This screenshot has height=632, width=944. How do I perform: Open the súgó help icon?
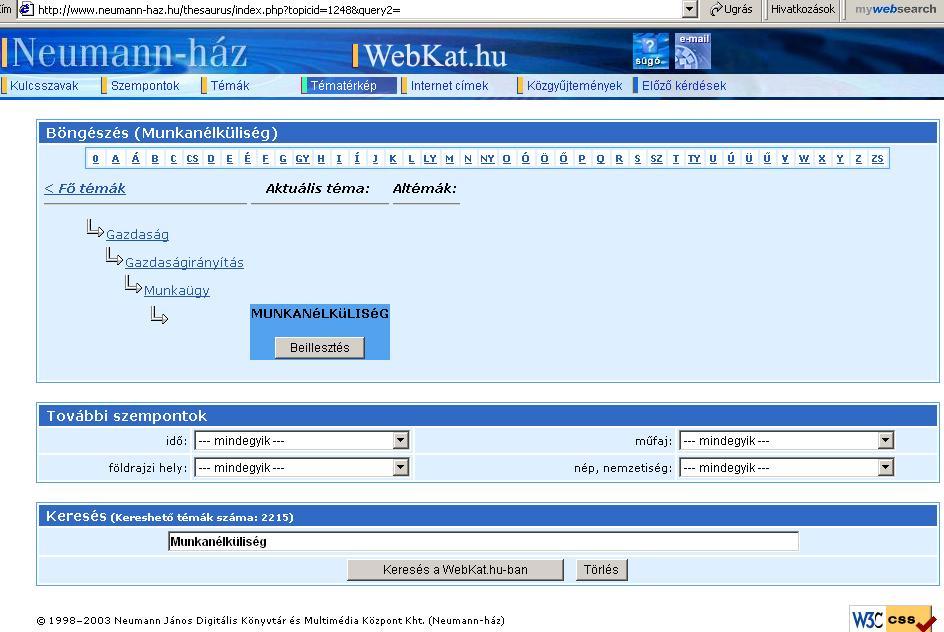click(650, 51)
